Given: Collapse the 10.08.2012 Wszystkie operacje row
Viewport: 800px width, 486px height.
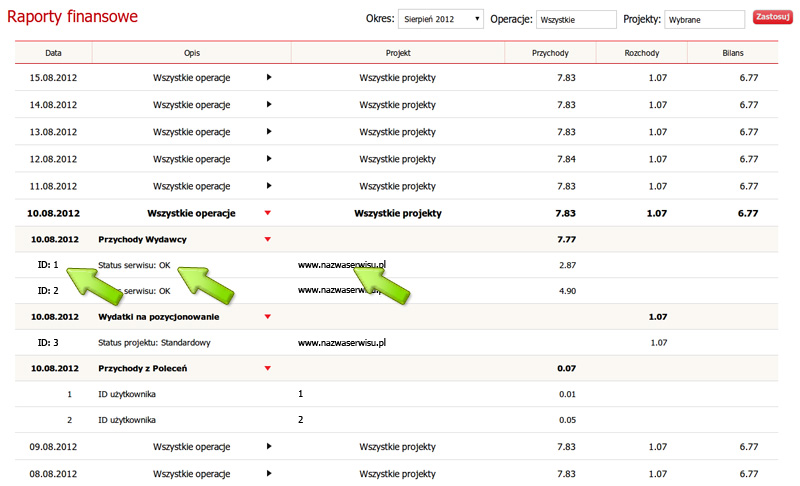Looking at the screenshot, I should [x=267, y=213].
